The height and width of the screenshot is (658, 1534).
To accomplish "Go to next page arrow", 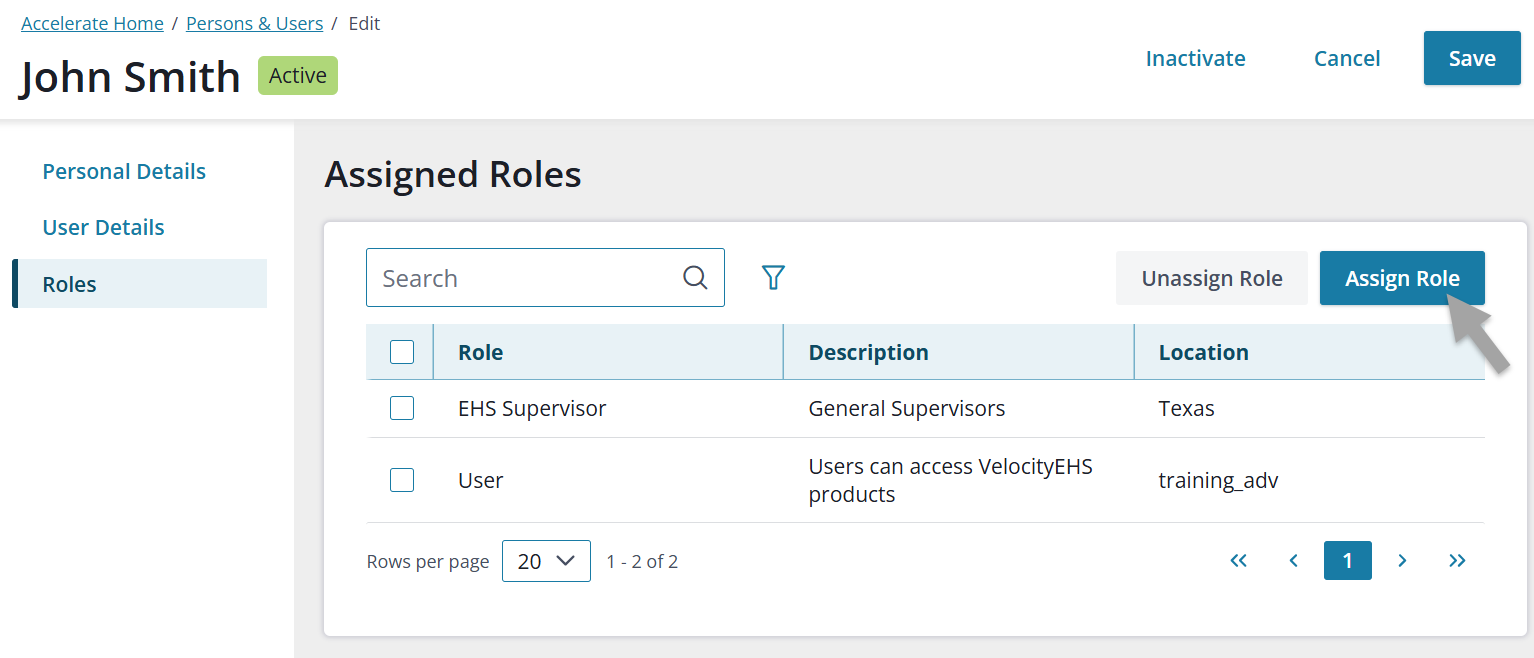I will pos(1402,561).
